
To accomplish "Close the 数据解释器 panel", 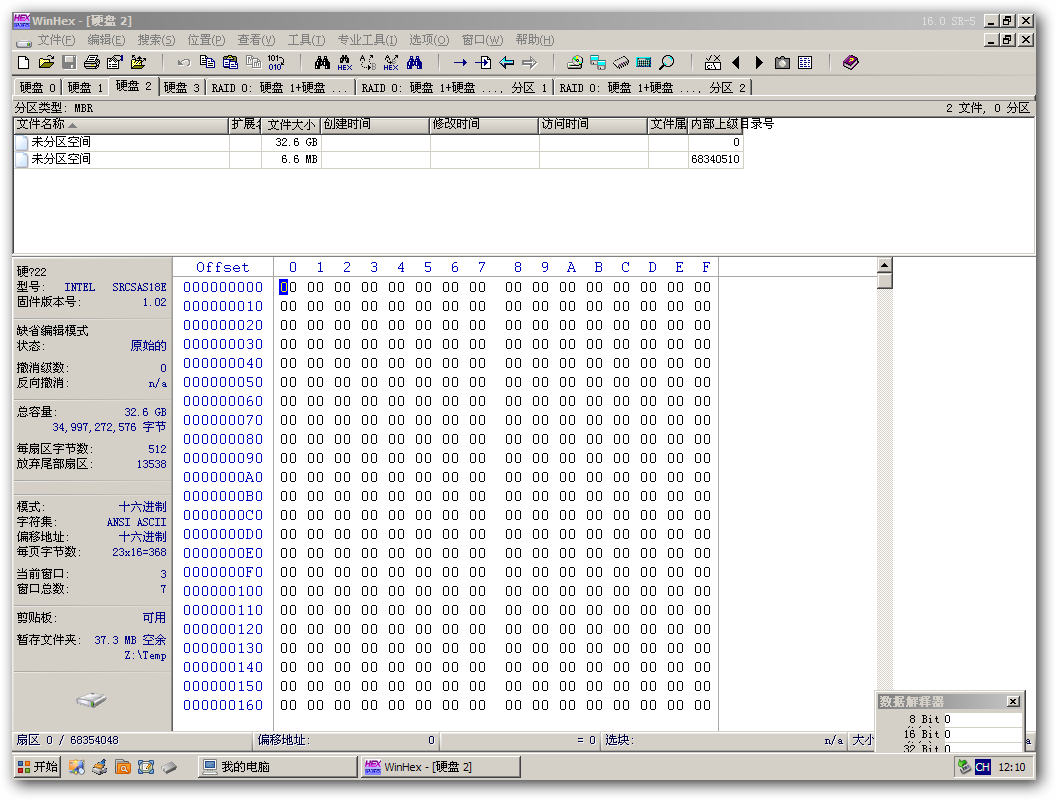I will 1013,702.
